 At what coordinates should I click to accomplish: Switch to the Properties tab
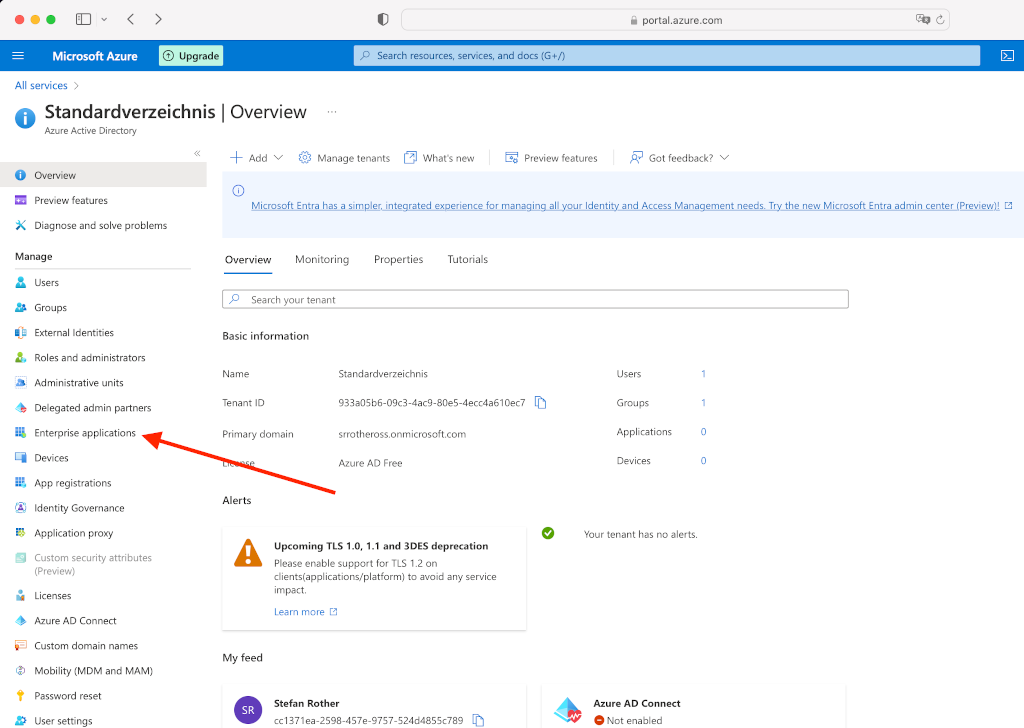pos(398,259)
